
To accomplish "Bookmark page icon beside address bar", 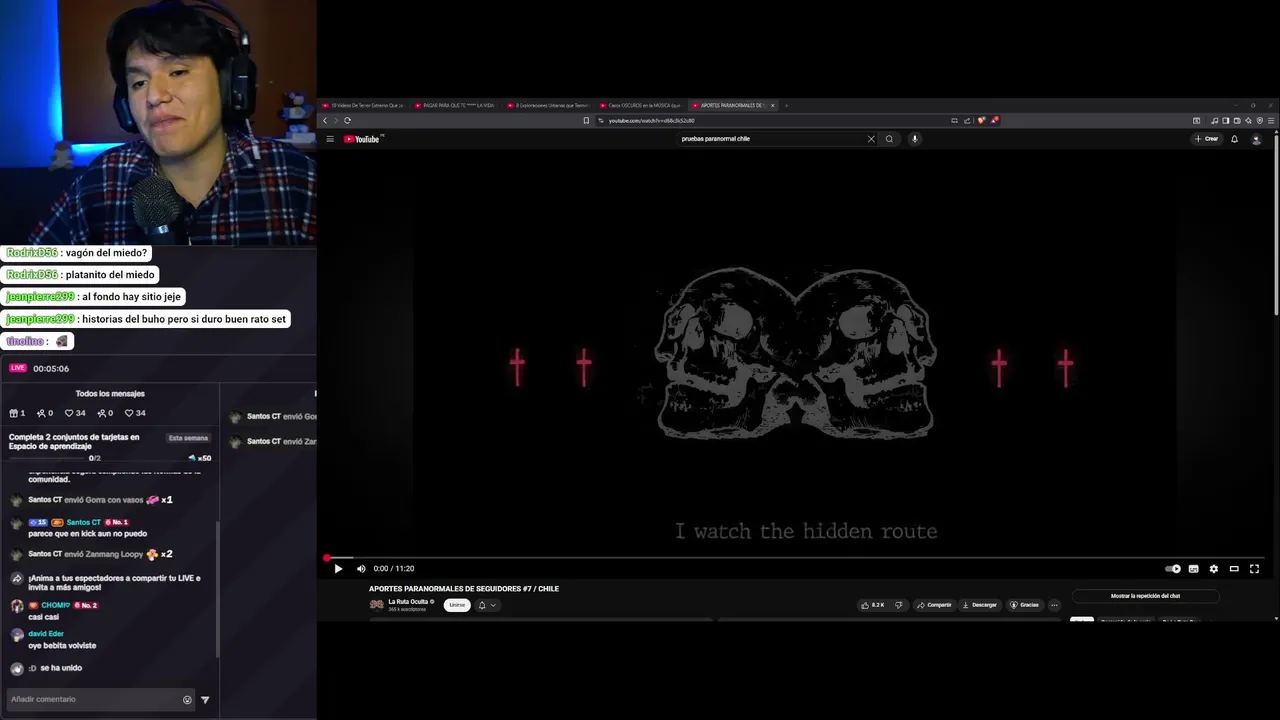I will point(586,120).
